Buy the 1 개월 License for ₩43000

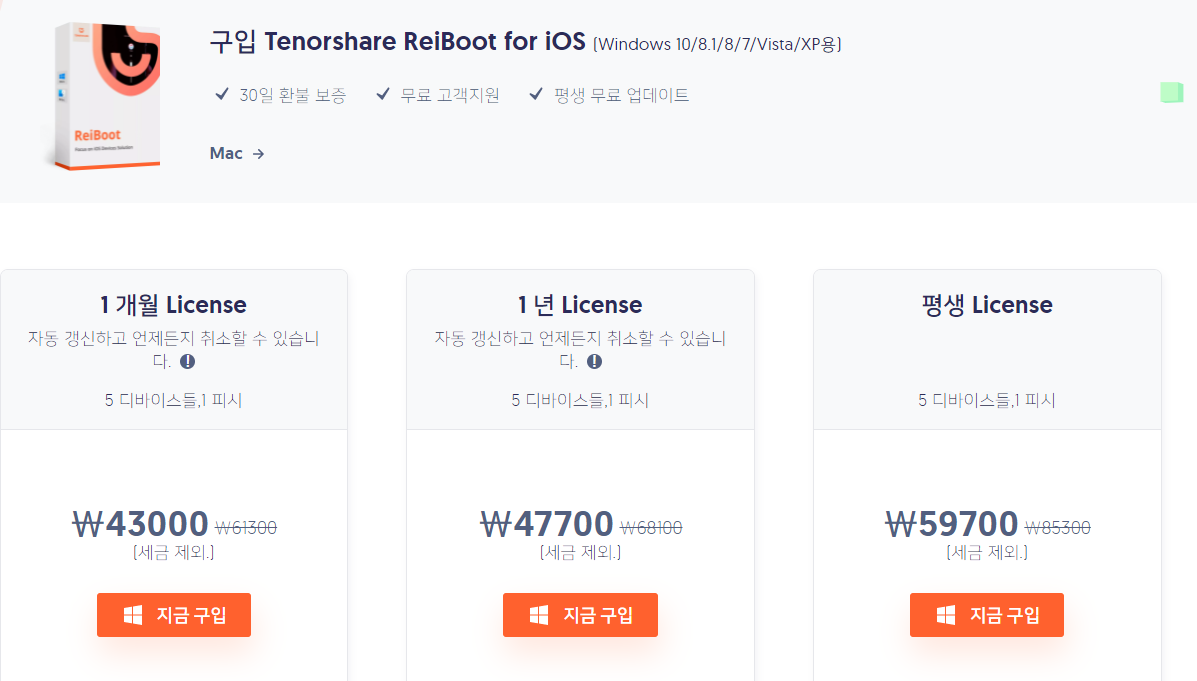[x=174, y=615]
